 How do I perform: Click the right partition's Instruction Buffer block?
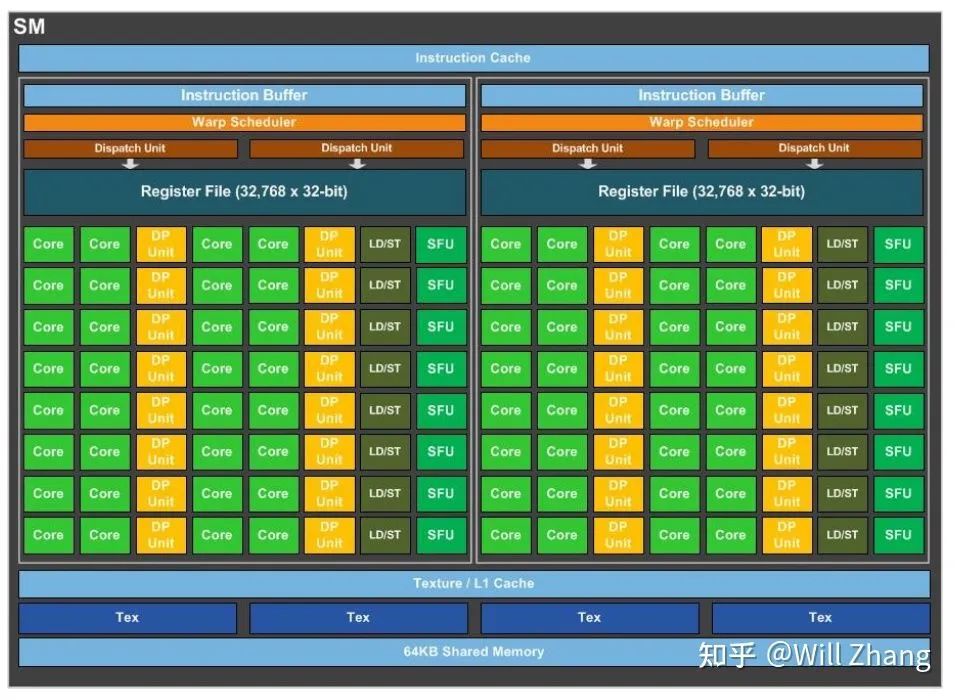coord(702,96)
